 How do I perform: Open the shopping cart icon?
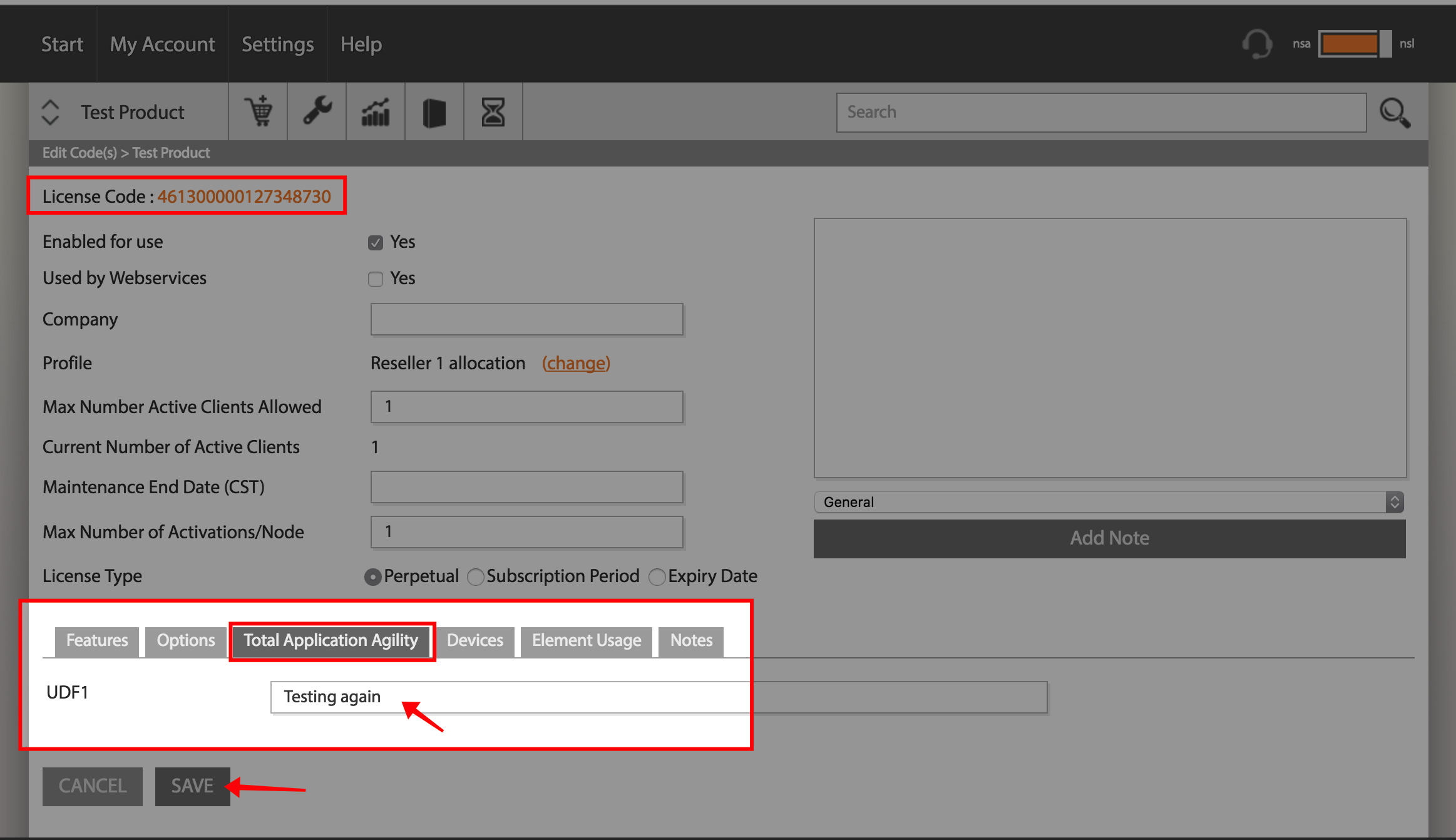259,112
